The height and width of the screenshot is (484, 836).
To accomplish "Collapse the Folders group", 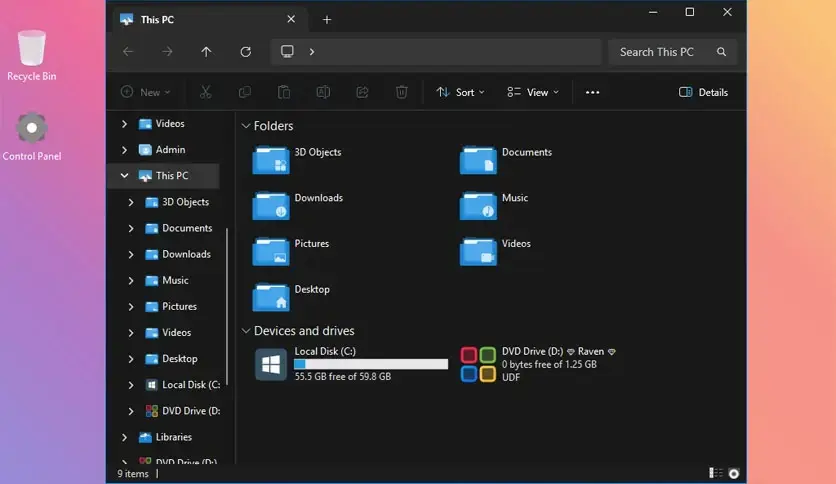I will coord(246,126).
